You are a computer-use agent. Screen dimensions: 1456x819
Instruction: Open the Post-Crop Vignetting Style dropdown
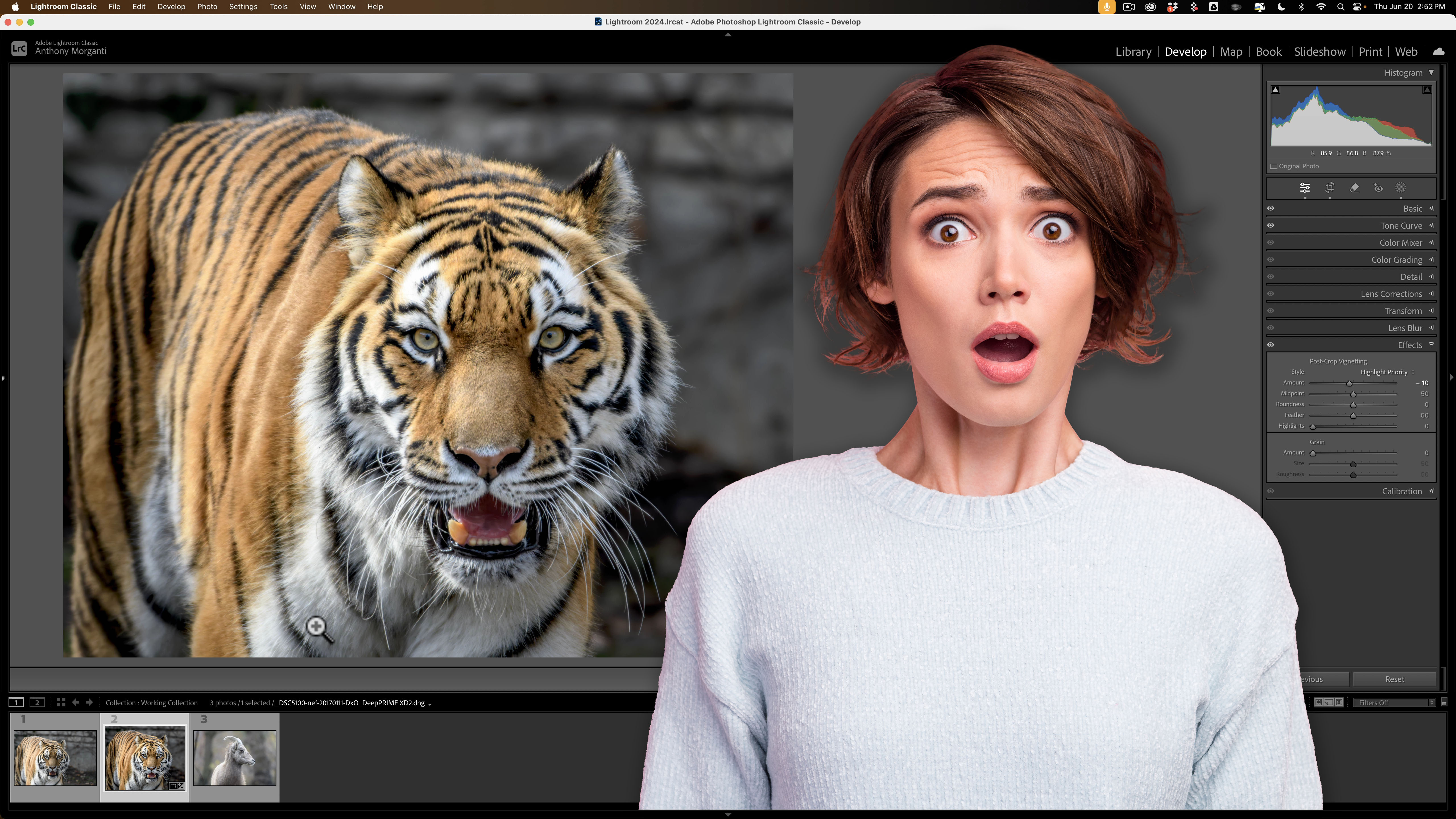coord(1384,372)
